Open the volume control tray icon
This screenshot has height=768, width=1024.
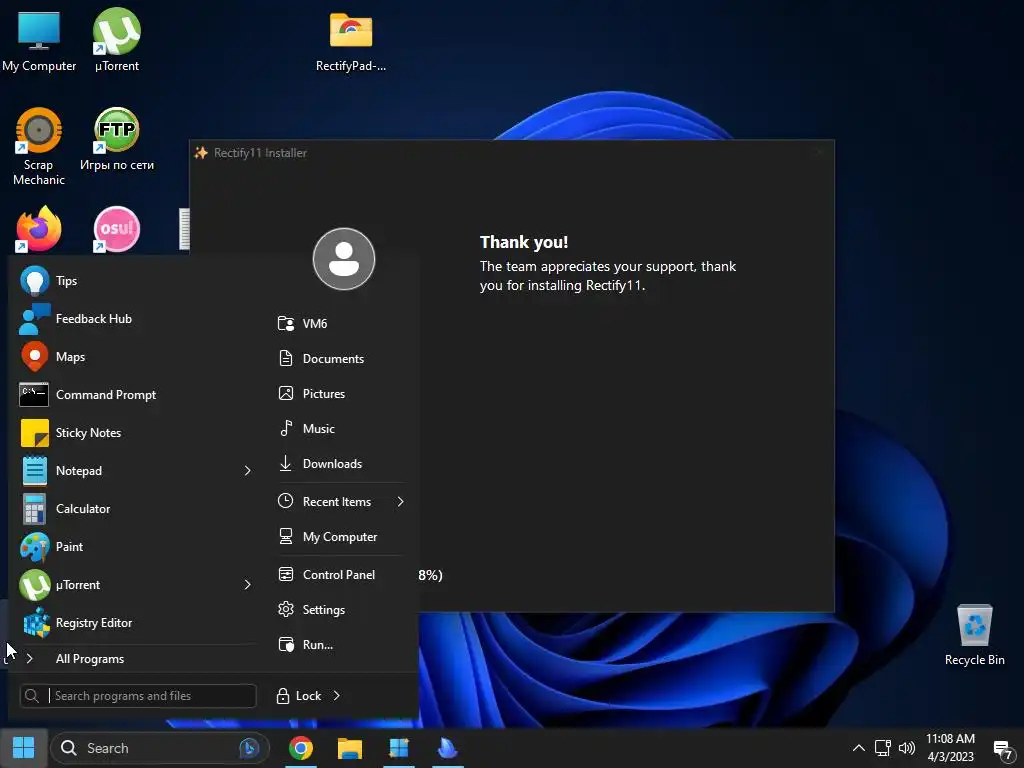[906, 748]
